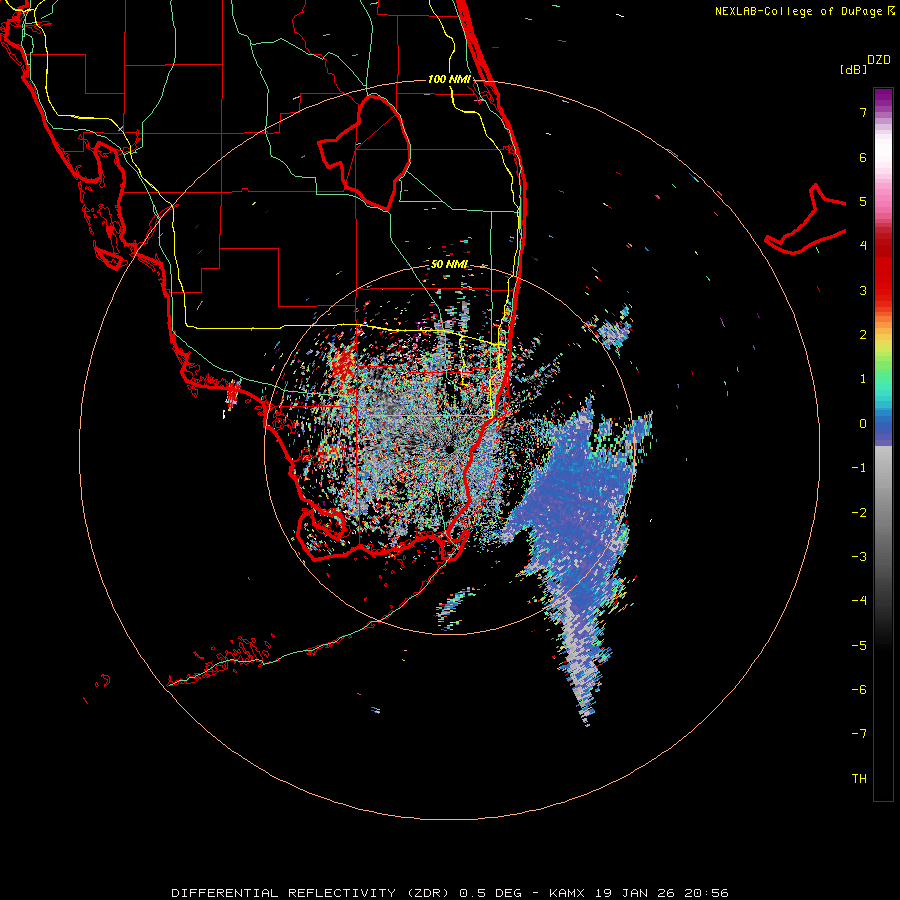Click the color bar tick label 4
900x900 pixels.
click(863, 246)
